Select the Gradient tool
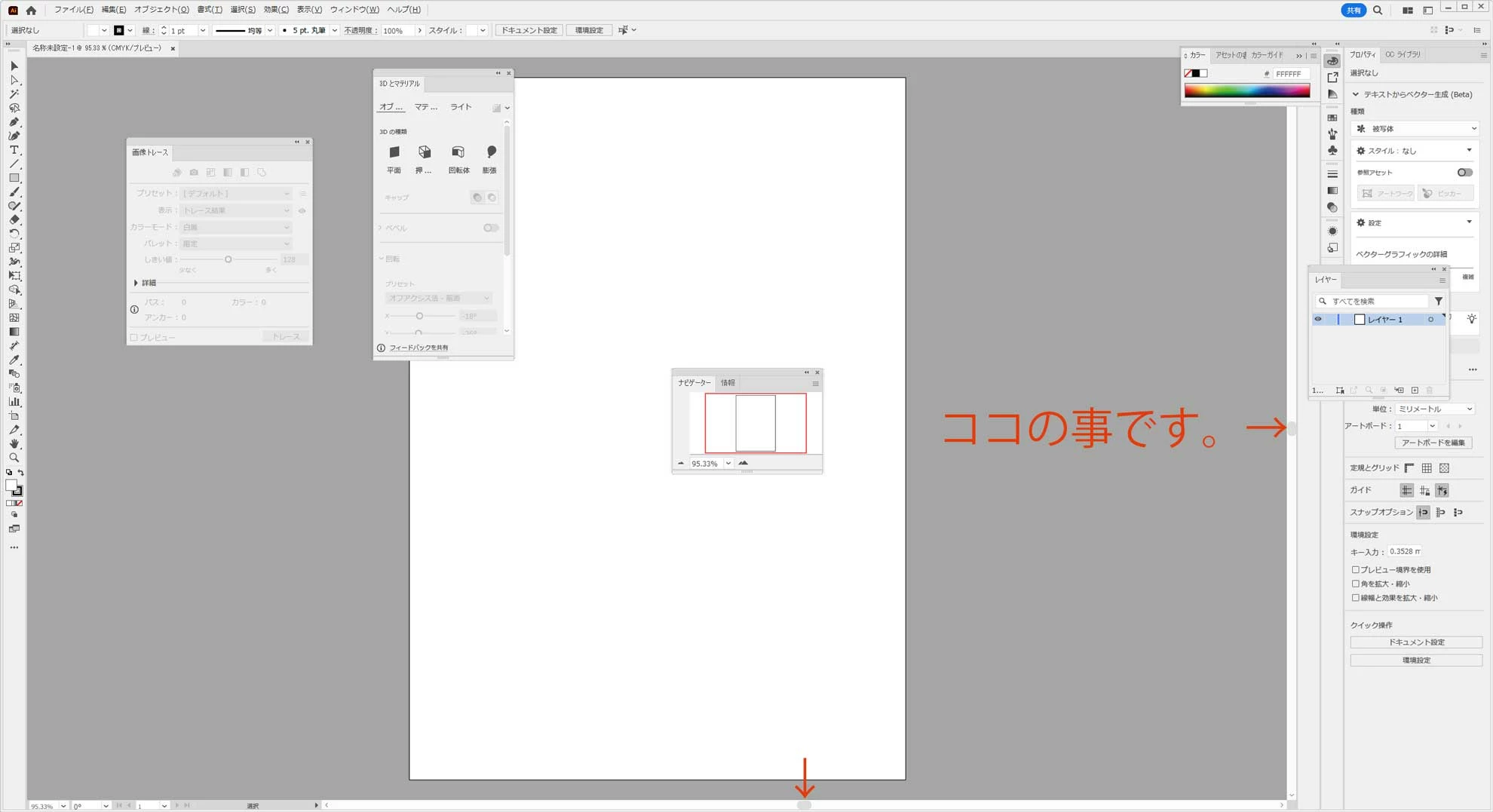This screenshot has width=1493, height=812. click(14, 332)
